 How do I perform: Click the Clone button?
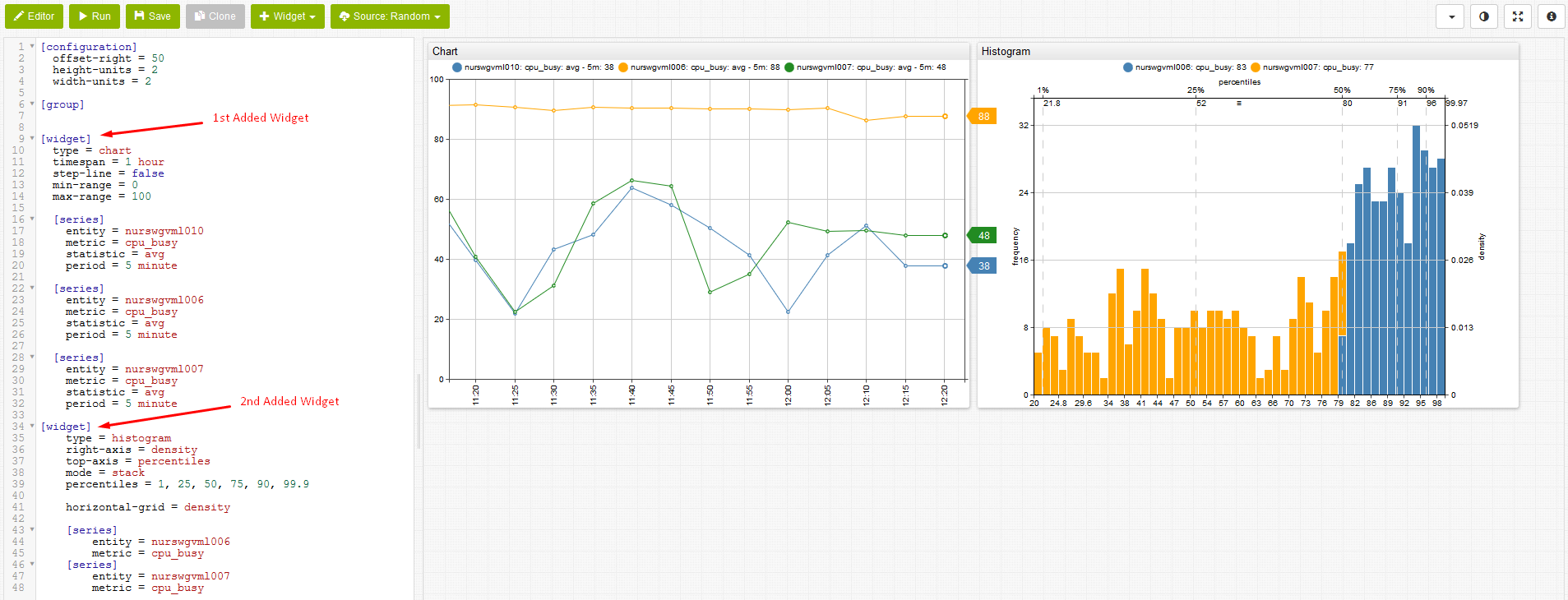pyautogui.click(x=215, y=16)
